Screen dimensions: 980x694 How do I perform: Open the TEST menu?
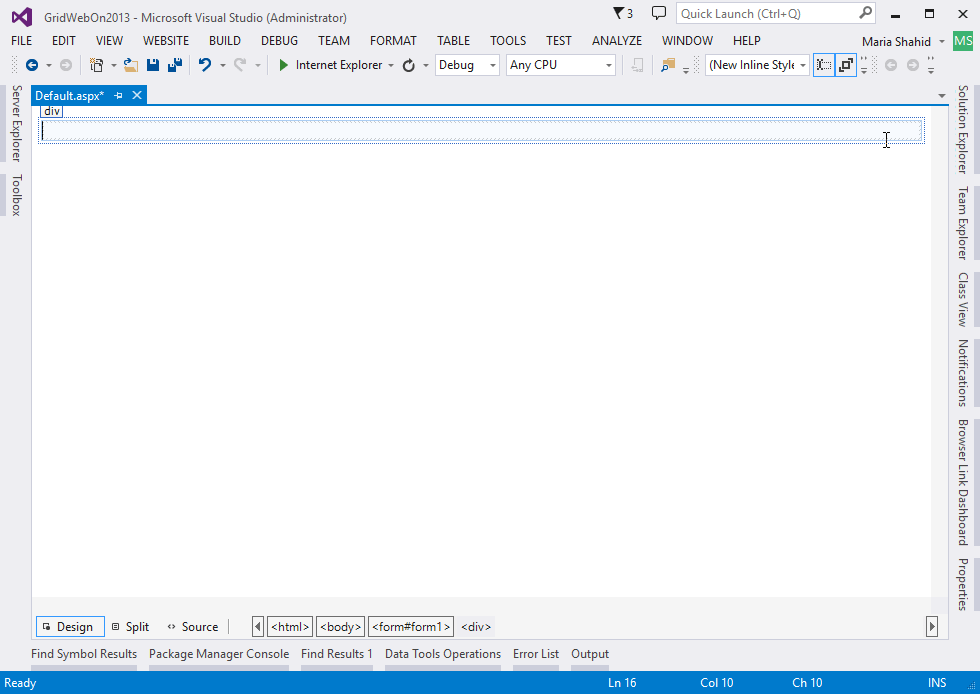(x=559, y=41)
